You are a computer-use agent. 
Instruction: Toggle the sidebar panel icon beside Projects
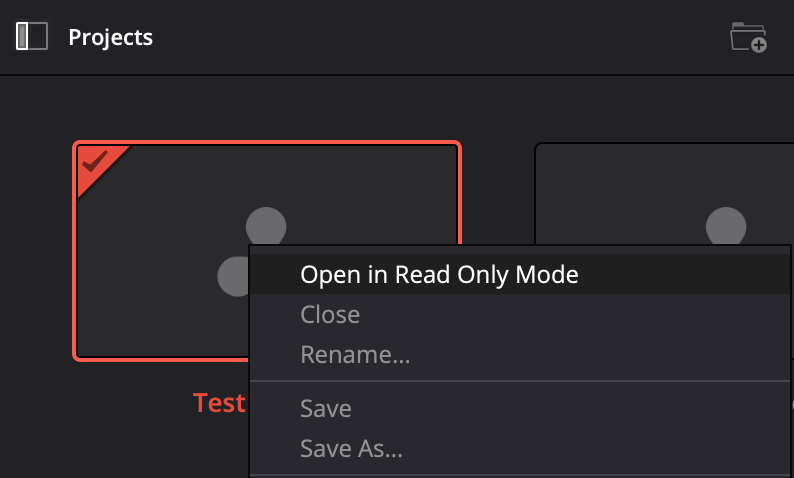(x=32, y=37)
